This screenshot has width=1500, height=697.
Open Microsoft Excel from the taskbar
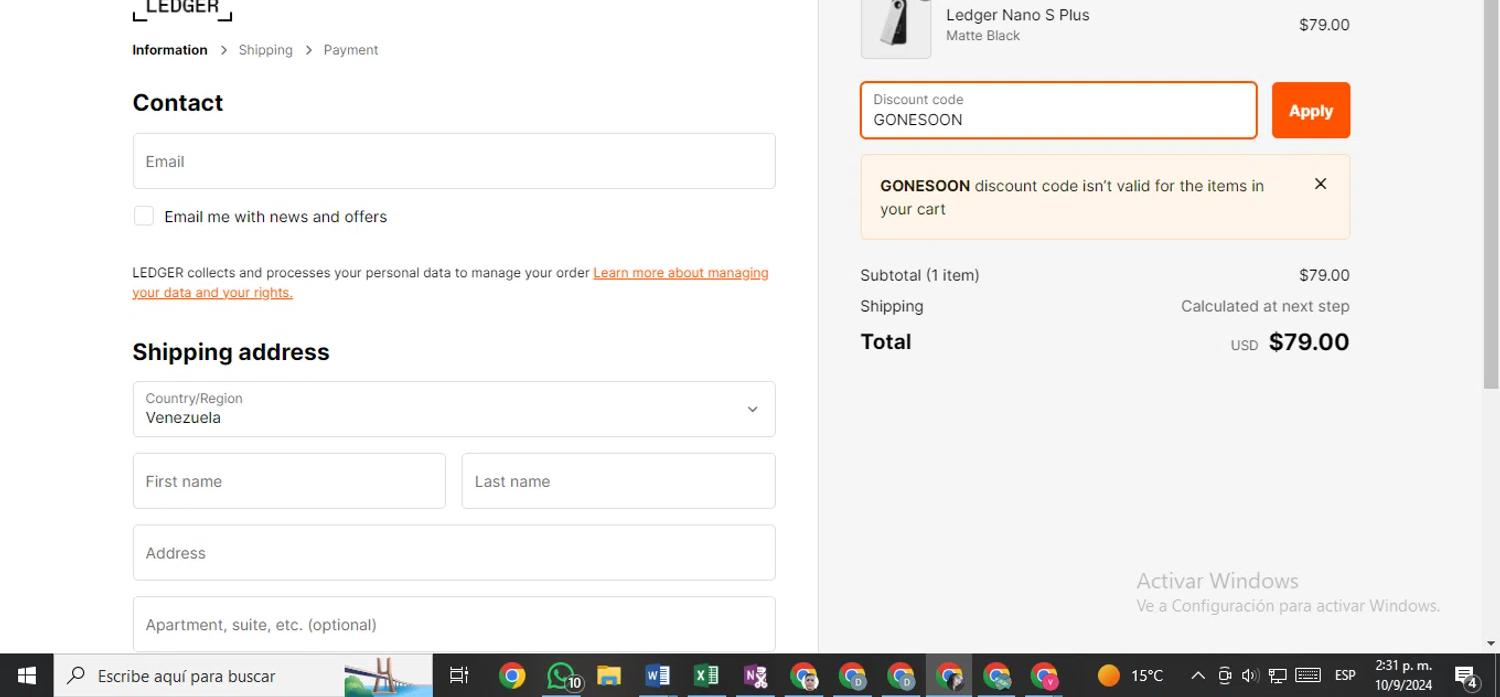(706, 676)
